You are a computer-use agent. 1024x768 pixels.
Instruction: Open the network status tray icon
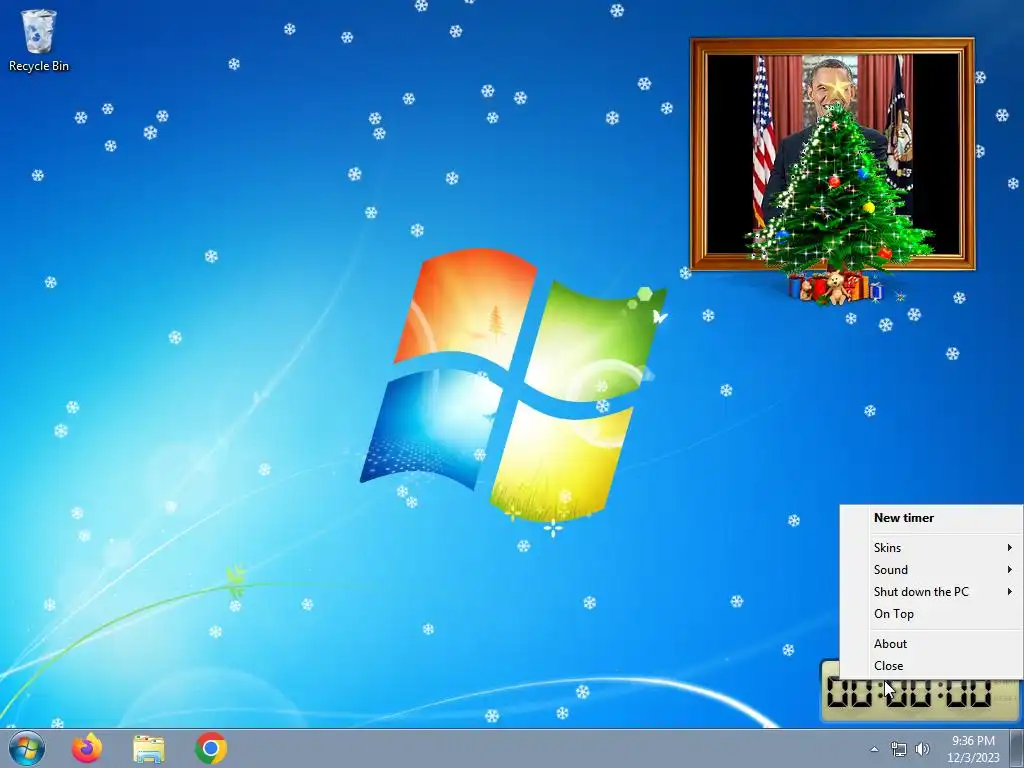point(899,749)
